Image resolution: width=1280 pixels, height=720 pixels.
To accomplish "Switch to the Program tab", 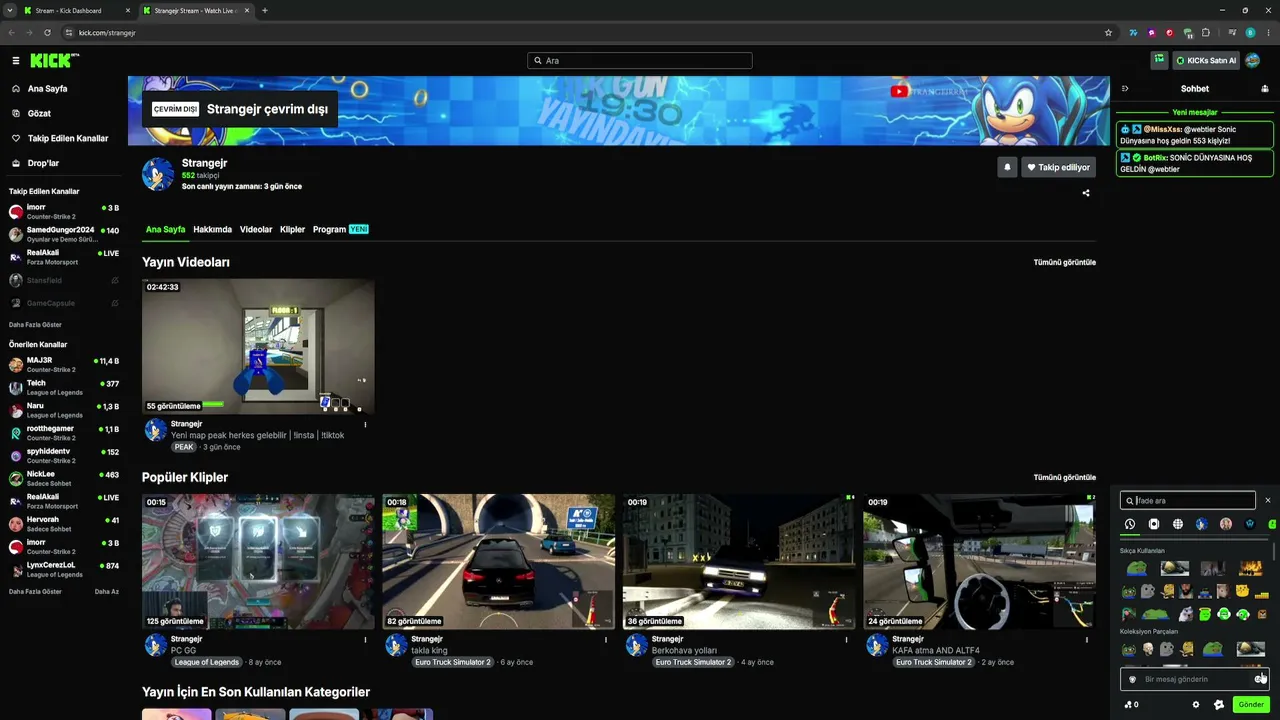I will (340, 229).
